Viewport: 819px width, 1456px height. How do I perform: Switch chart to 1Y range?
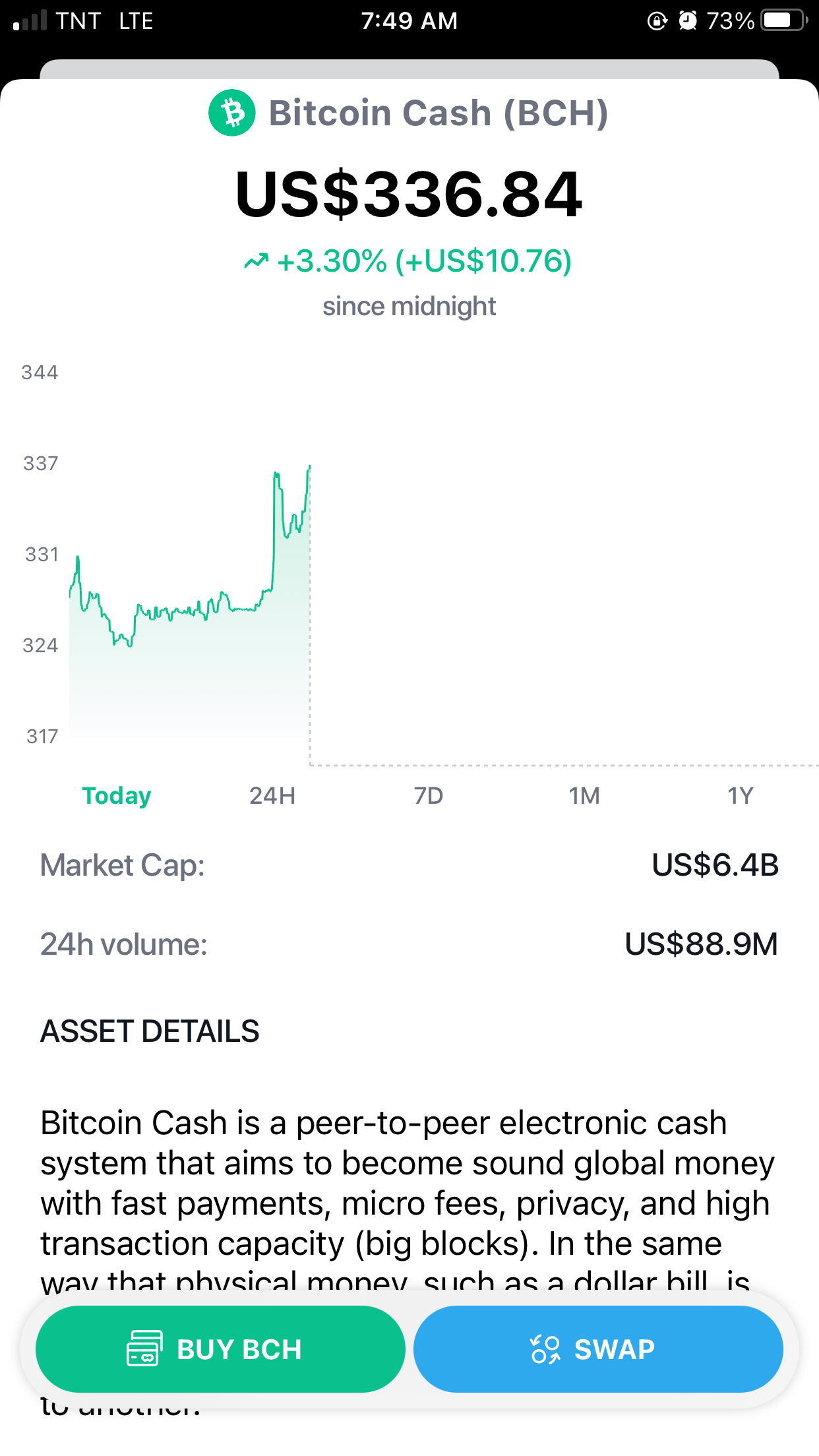740,796
